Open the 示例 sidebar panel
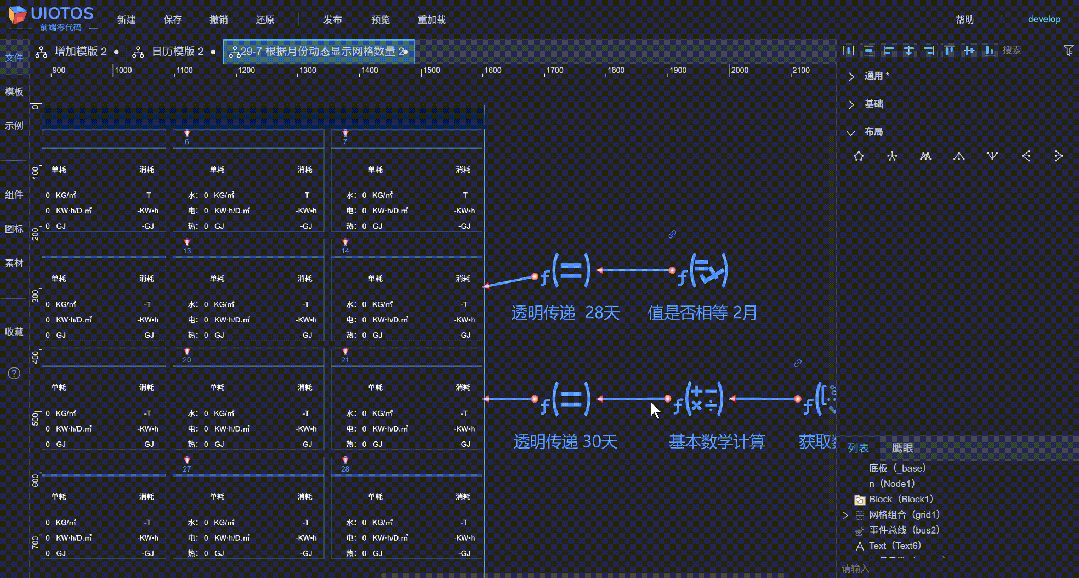Image resolution: width=1079 pixels, height=578 pixels. 14,126
